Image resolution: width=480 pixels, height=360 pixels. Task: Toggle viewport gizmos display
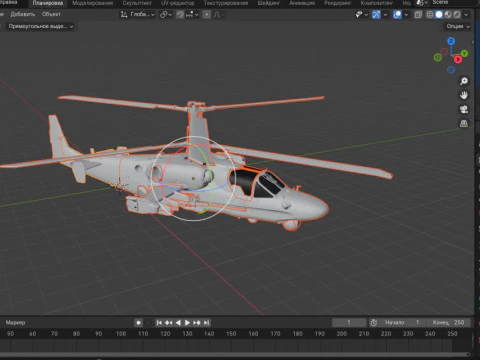click(x=376, y=14)
